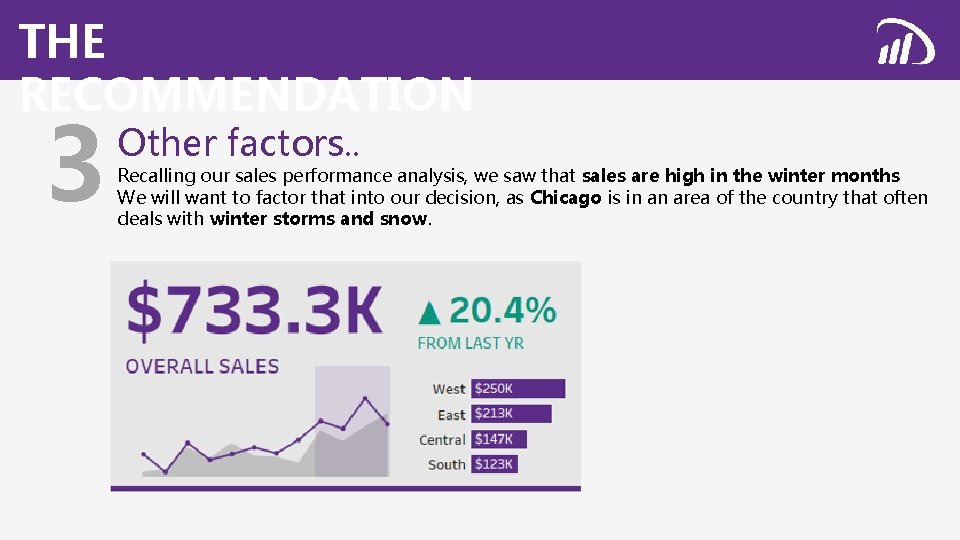
Task: Click the bold word 'Chicago'
Action: (x=566, y=198)
